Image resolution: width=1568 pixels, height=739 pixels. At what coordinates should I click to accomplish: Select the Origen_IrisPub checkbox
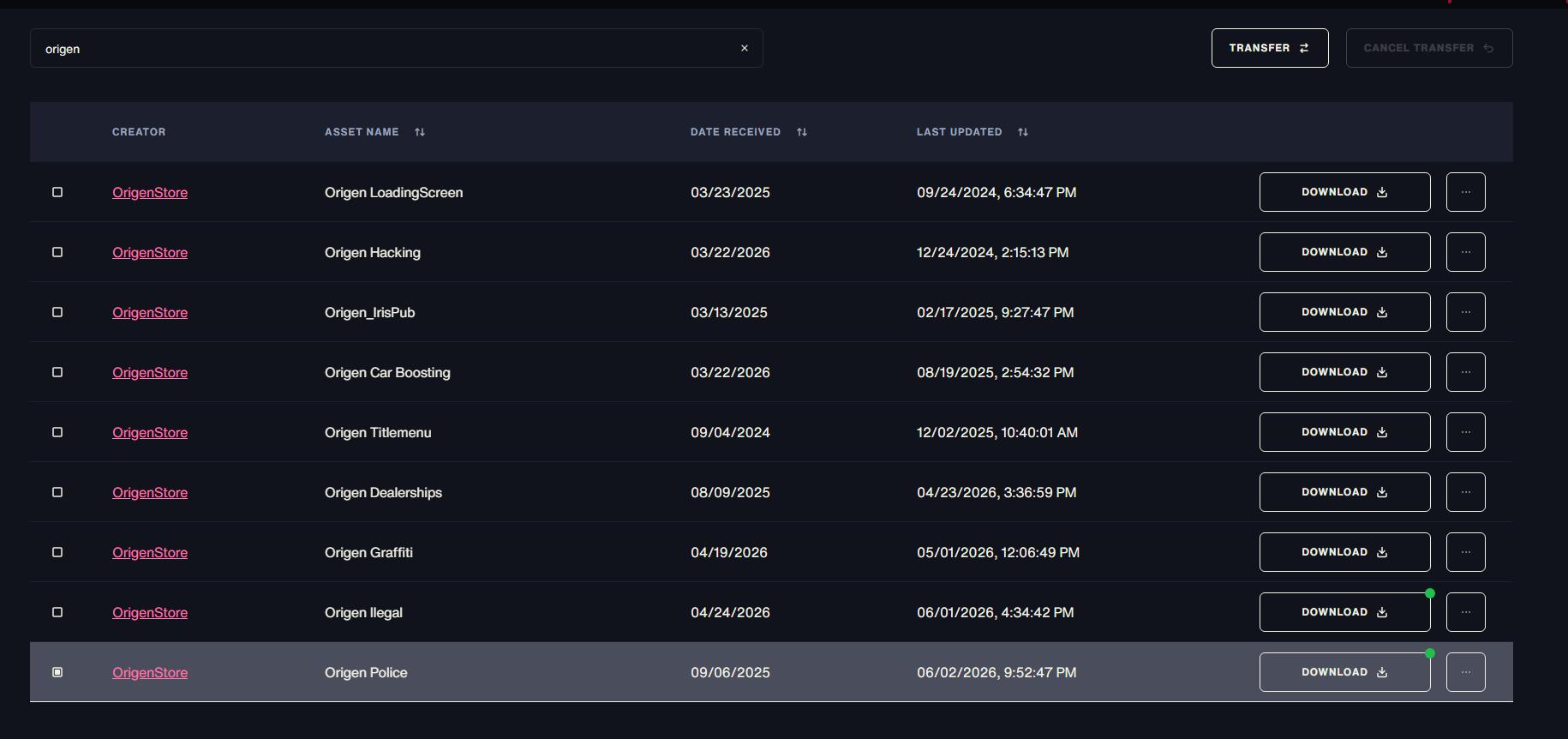(x=57, y=312)
